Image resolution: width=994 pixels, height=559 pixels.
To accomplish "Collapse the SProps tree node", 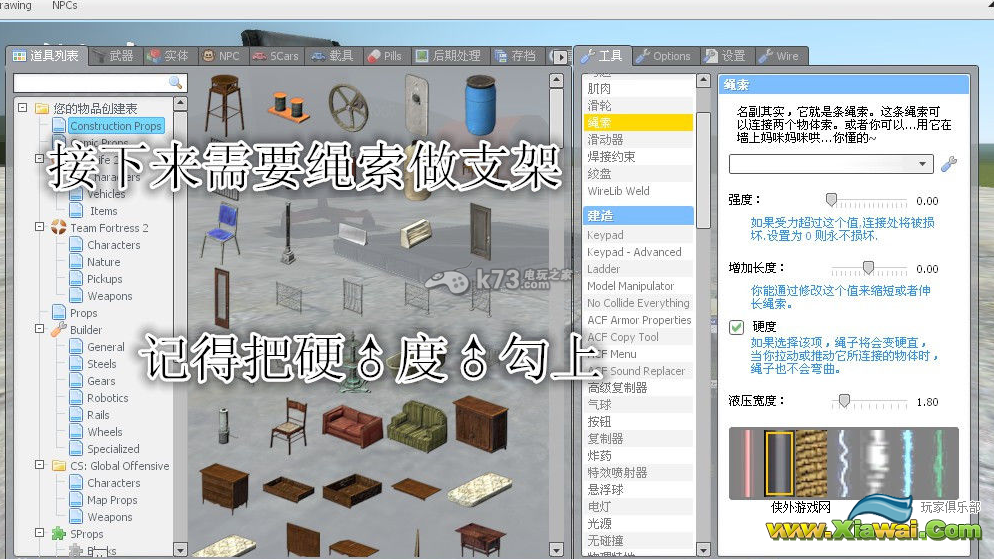I will point(39,532).
